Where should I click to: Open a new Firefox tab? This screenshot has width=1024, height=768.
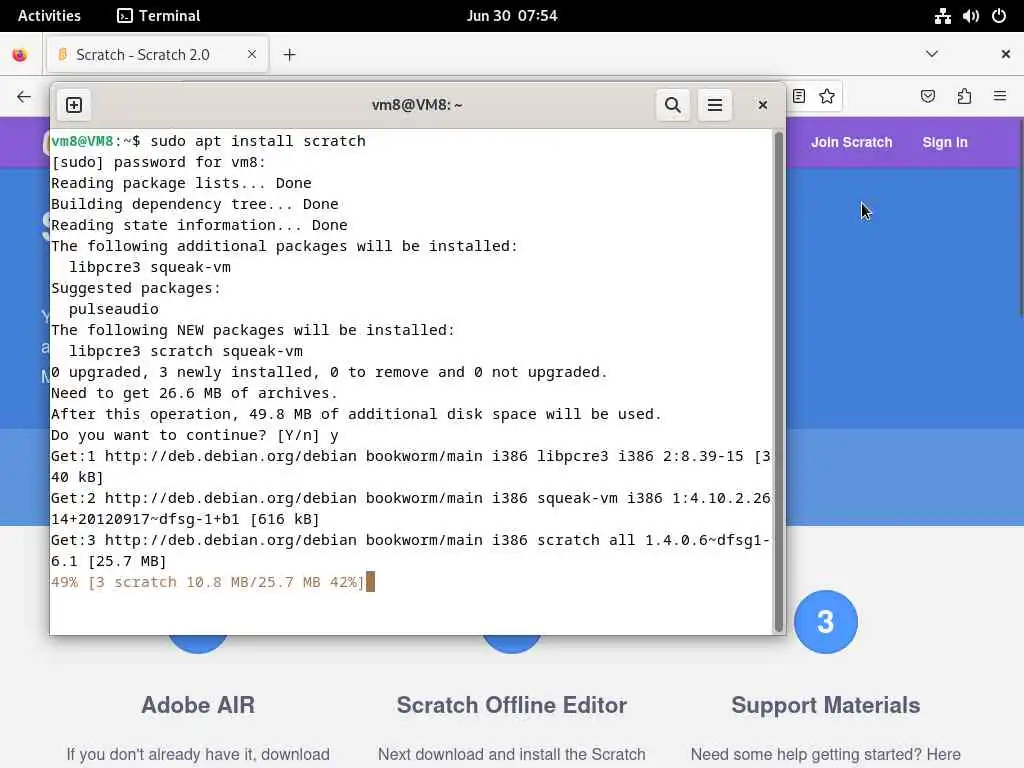[289, 55]
